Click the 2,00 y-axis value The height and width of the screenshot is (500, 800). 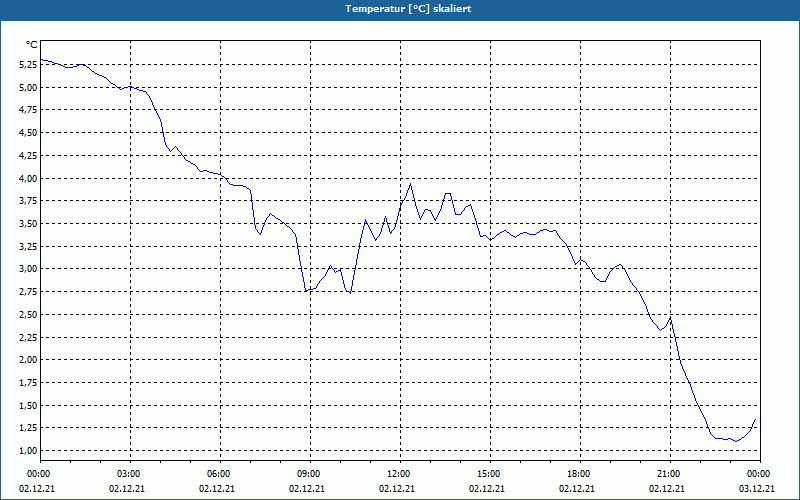[x=28, y=360]
